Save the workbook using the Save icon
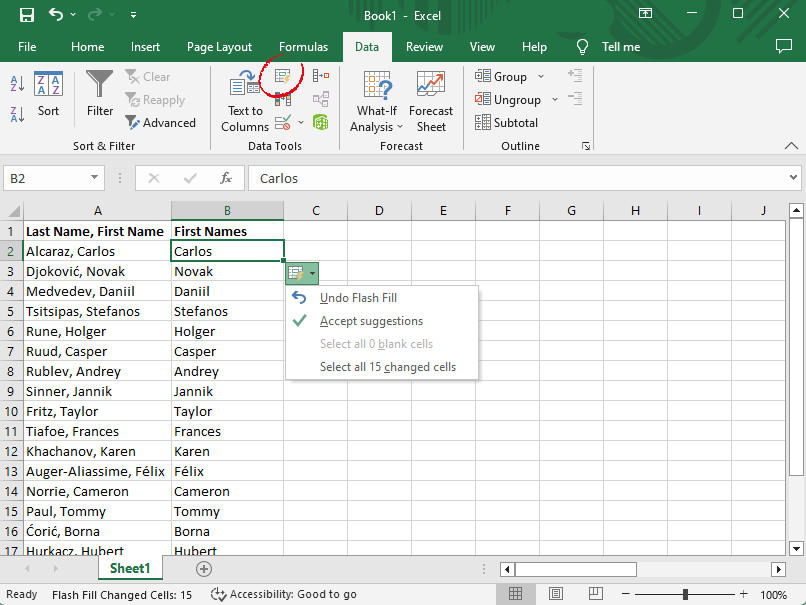Viewport: 806px width, 605px height. coord(27,15)
